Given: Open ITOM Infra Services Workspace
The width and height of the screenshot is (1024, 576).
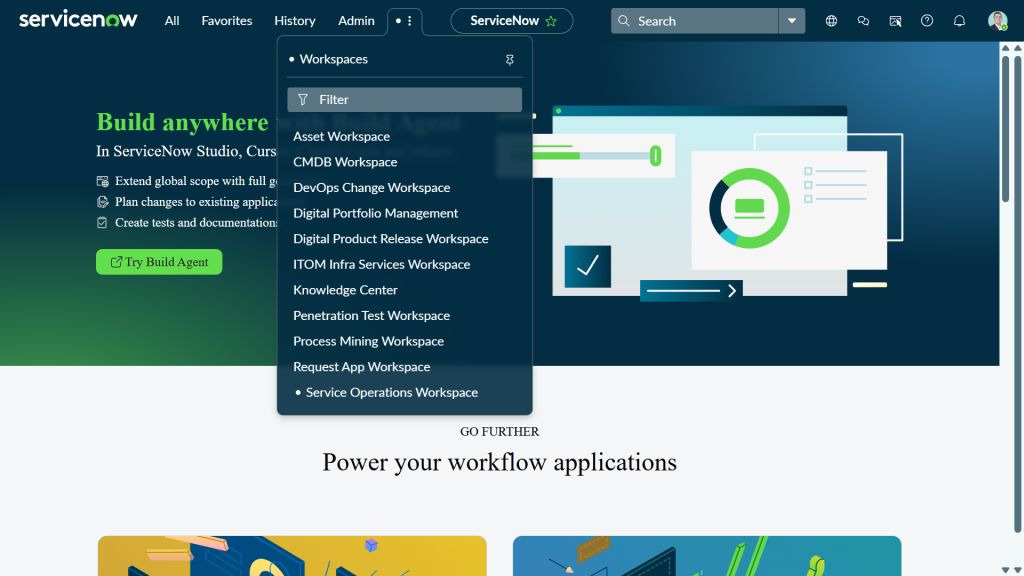Looking at the screenshot, I should click(x=381, y=264).
